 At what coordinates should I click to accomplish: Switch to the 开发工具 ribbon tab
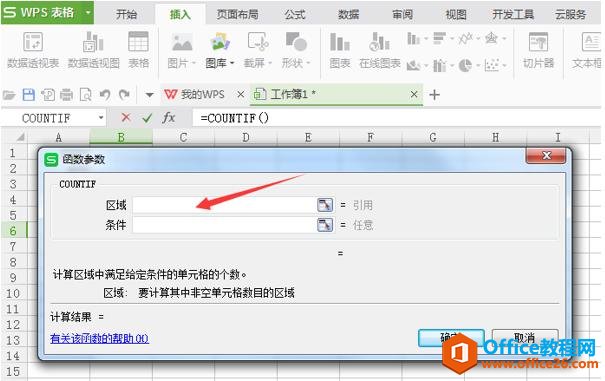point(513,15)
